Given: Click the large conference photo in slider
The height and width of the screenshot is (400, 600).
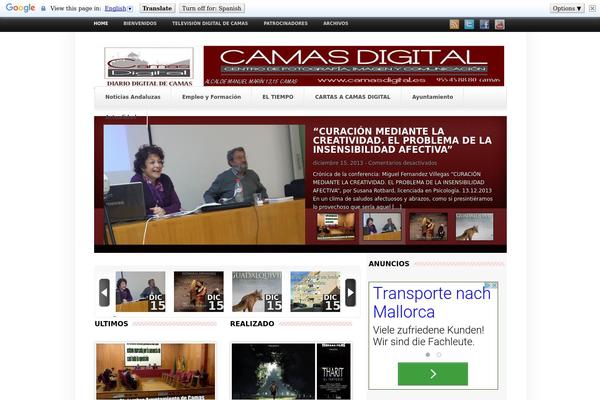Looking at the screenshot, I should pos(204,184).
